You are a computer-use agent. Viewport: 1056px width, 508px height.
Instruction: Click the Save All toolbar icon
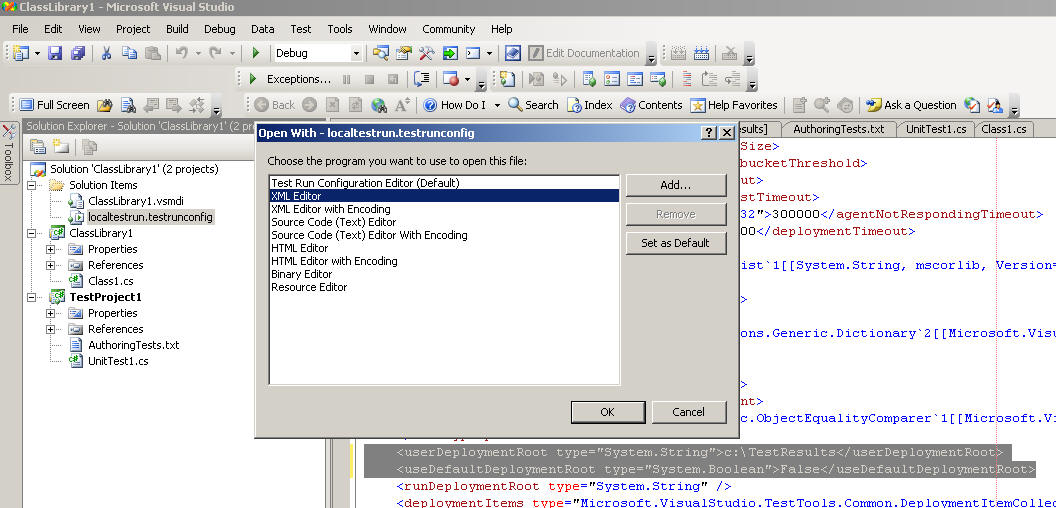point(77,53)
